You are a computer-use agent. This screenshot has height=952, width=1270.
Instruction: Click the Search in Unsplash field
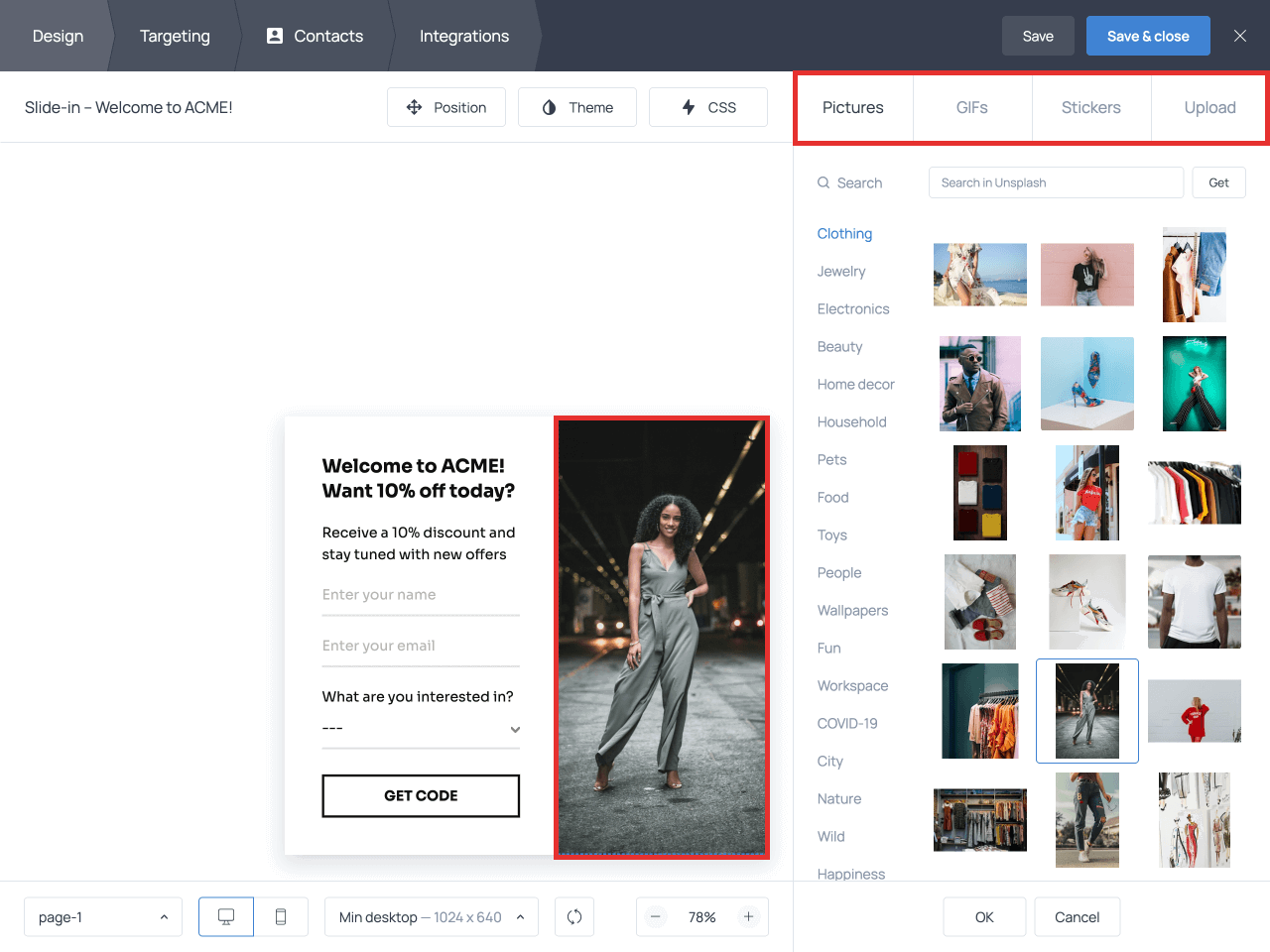[x=1056, y=182]
